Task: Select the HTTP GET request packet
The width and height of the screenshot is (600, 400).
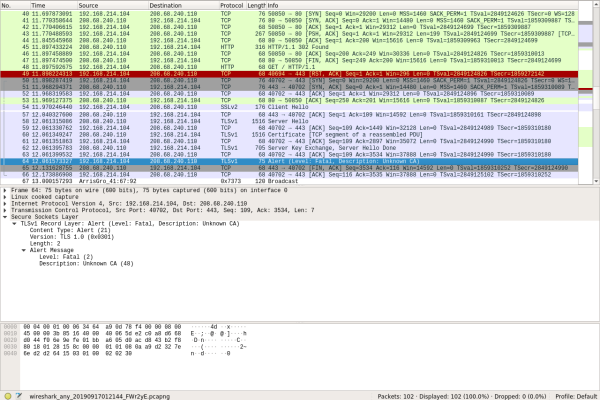Action: click(x=300, y=67)
